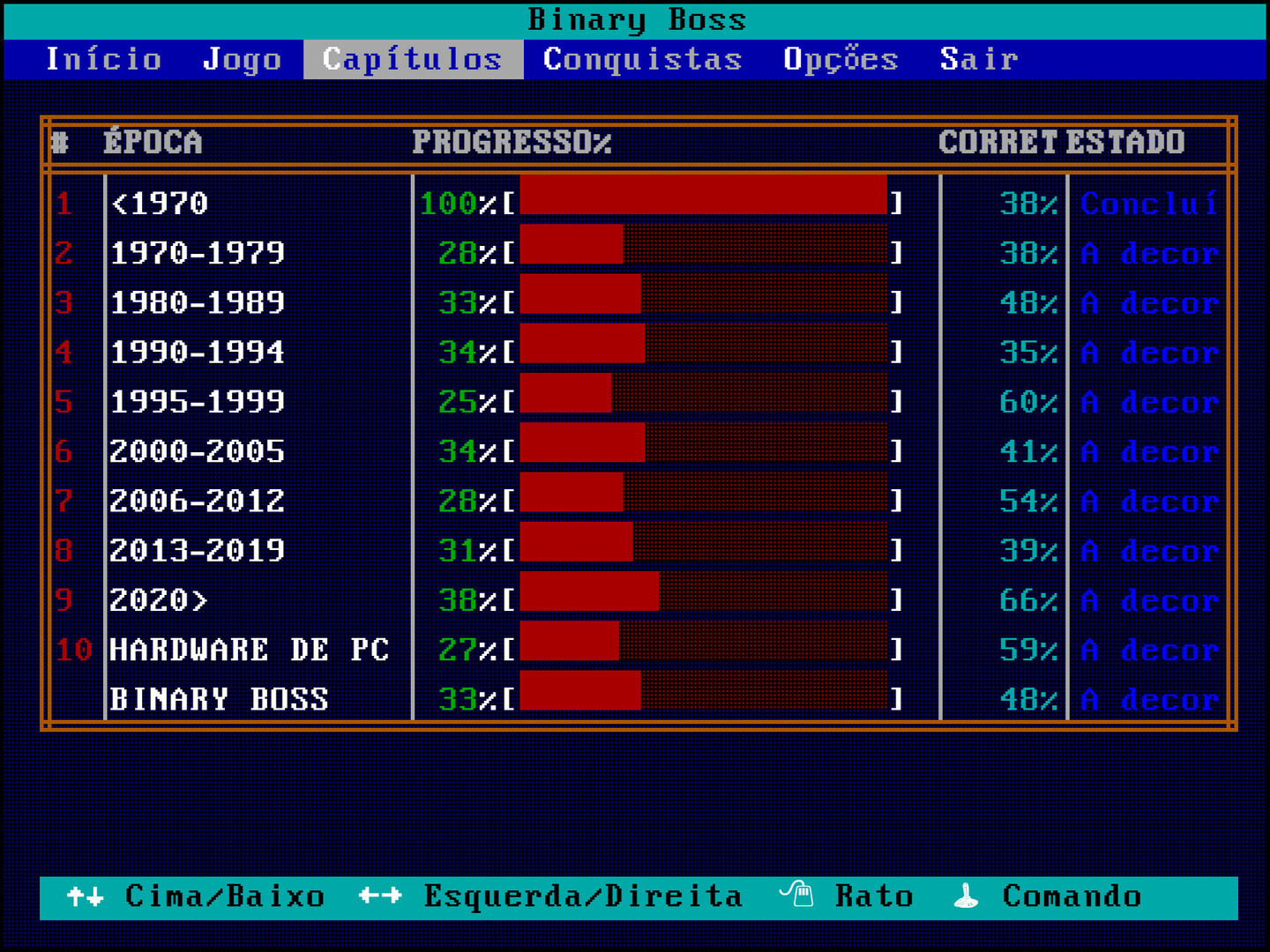Click the ÉPOCA column header

[x=153, y=142]
